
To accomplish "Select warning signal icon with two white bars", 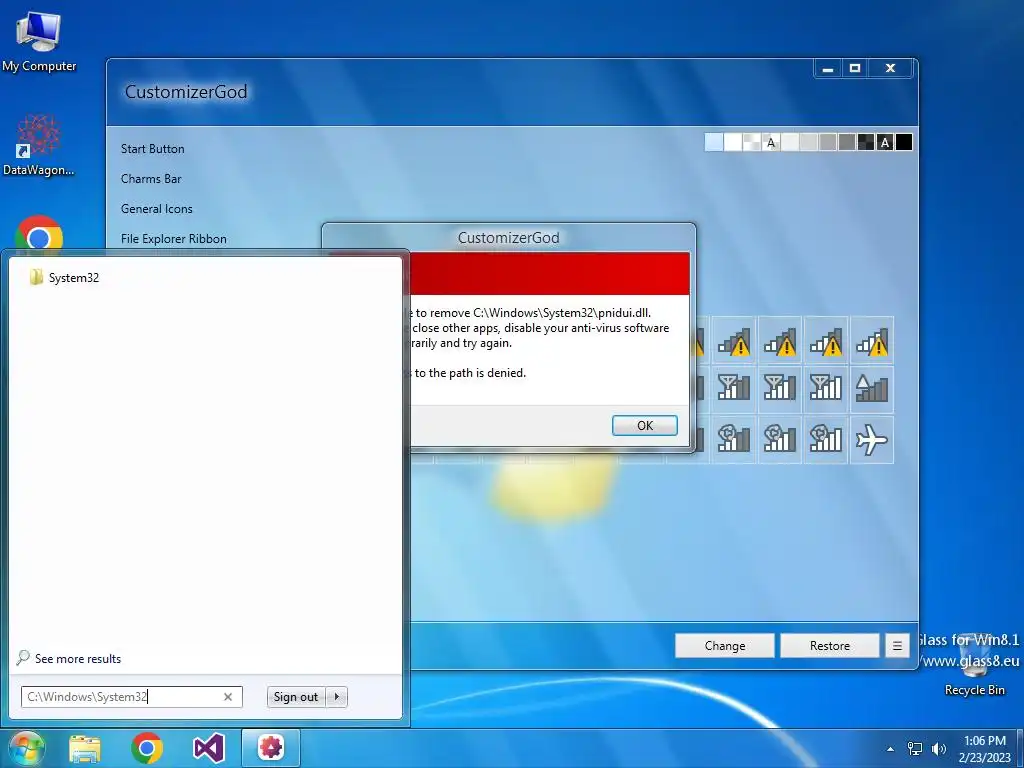I will click(780, 341).
